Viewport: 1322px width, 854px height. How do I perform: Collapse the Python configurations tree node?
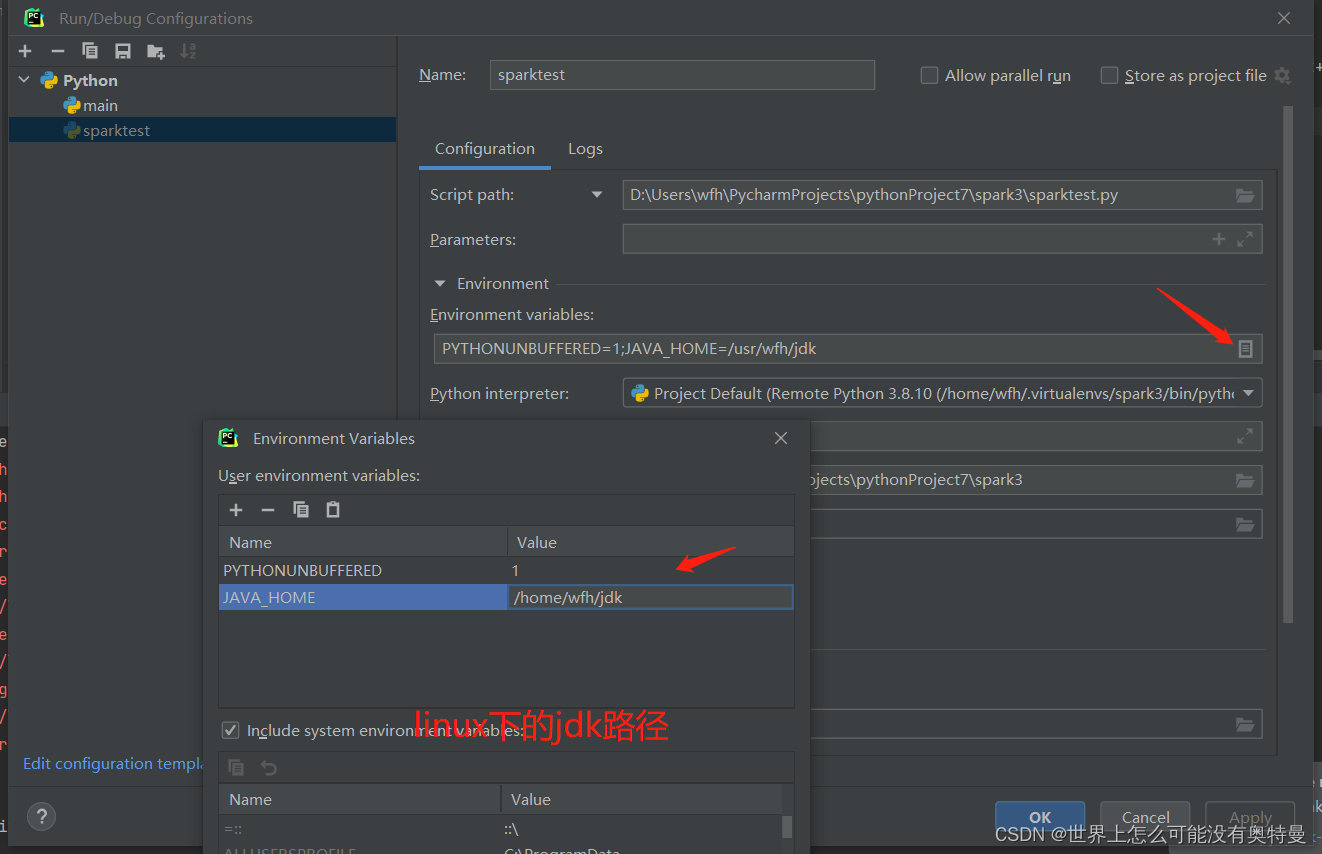(24, 80)
